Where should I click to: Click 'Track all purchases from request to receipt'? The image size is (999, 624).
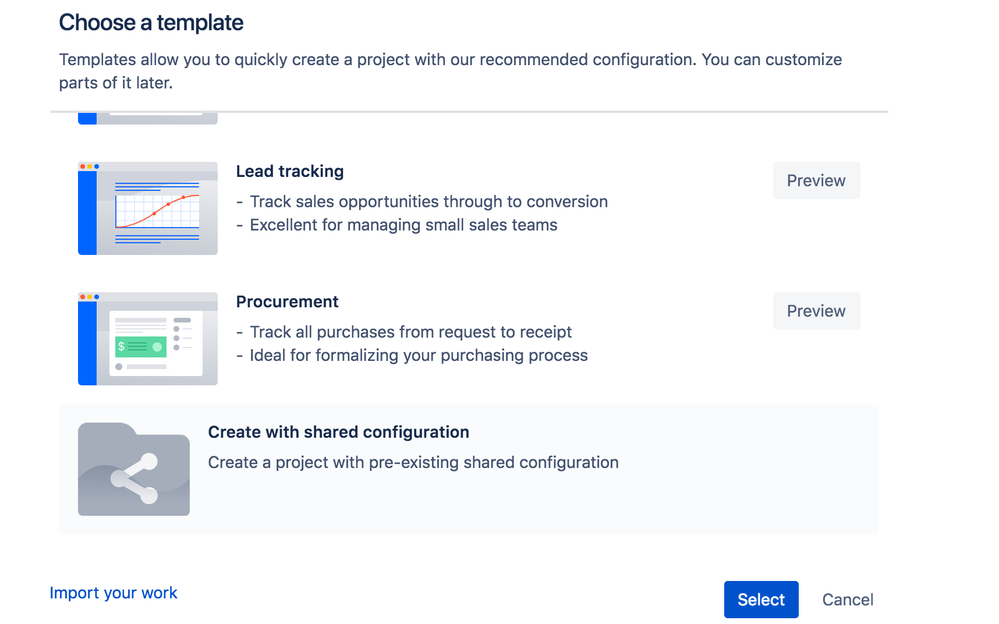tap(410, 331)
